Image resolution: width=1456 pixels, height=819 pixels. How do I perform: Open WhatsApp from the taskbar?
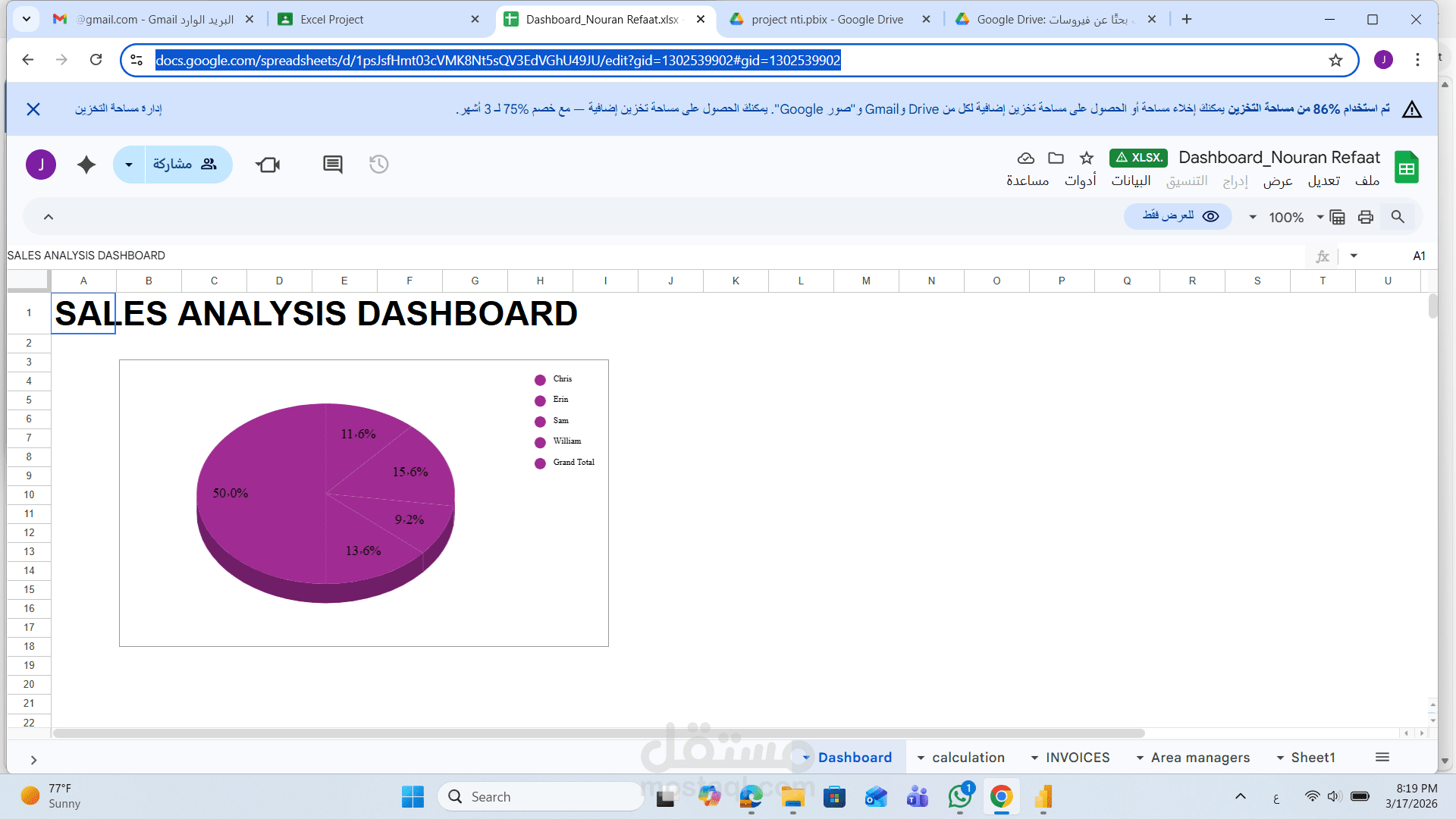(x=959, y=797)
